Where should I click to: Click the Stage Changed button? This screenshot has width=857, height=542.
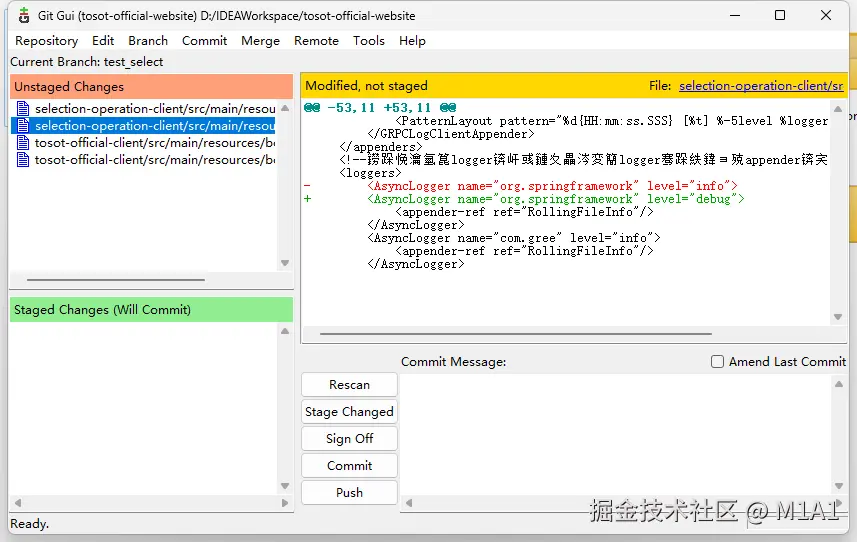pyautogui.click(x=349, y=411)
